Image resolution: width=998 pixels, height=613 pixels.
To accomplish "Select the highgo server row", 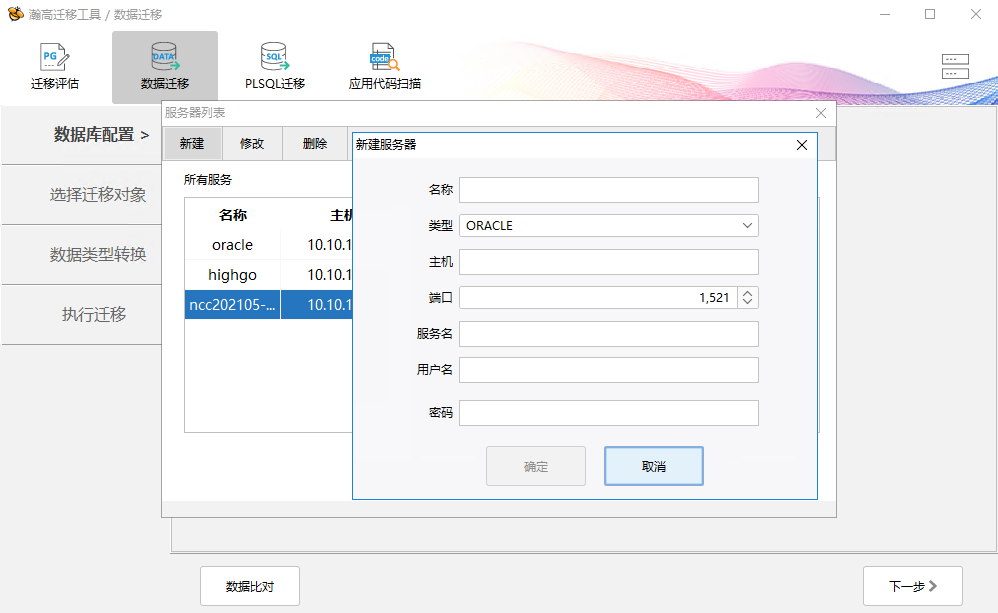I will pyautogui.click(x=269, y=275).
